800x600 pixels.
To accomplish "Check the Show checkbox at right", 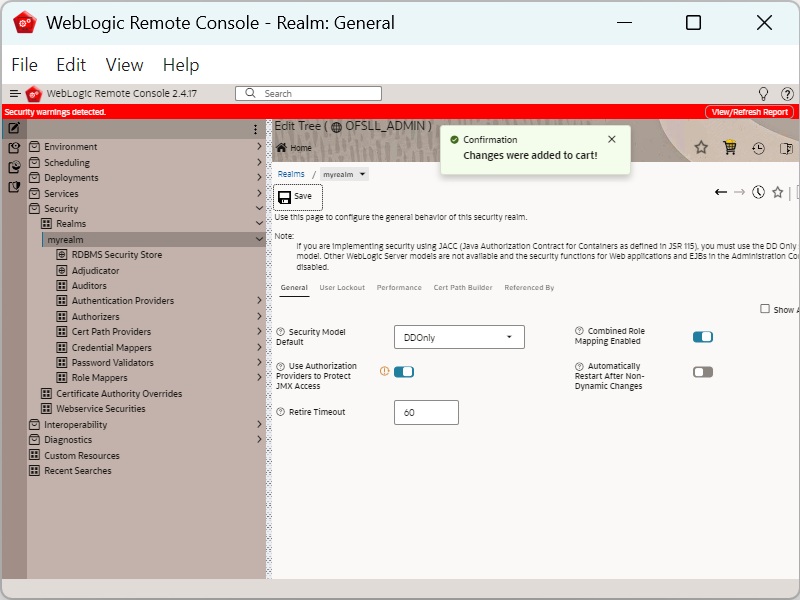I will 765,309.
